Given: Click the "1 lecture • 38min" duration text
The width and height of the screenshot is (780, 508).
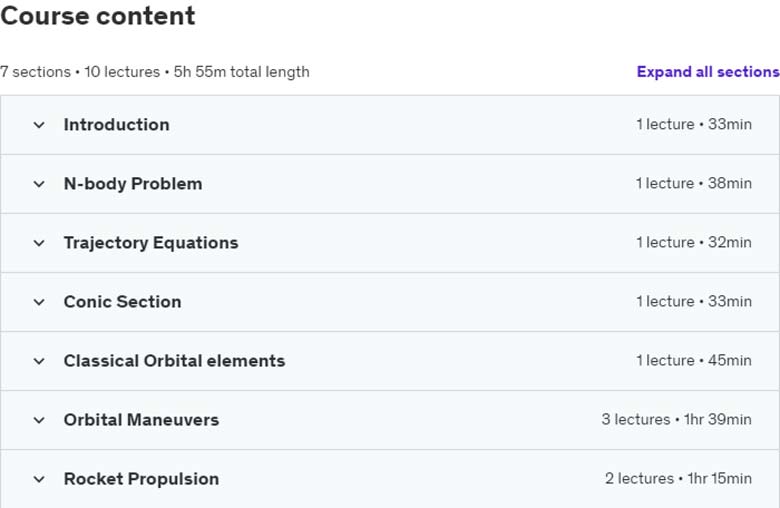Looking at the screenshot, I should (x=693, y=183).
